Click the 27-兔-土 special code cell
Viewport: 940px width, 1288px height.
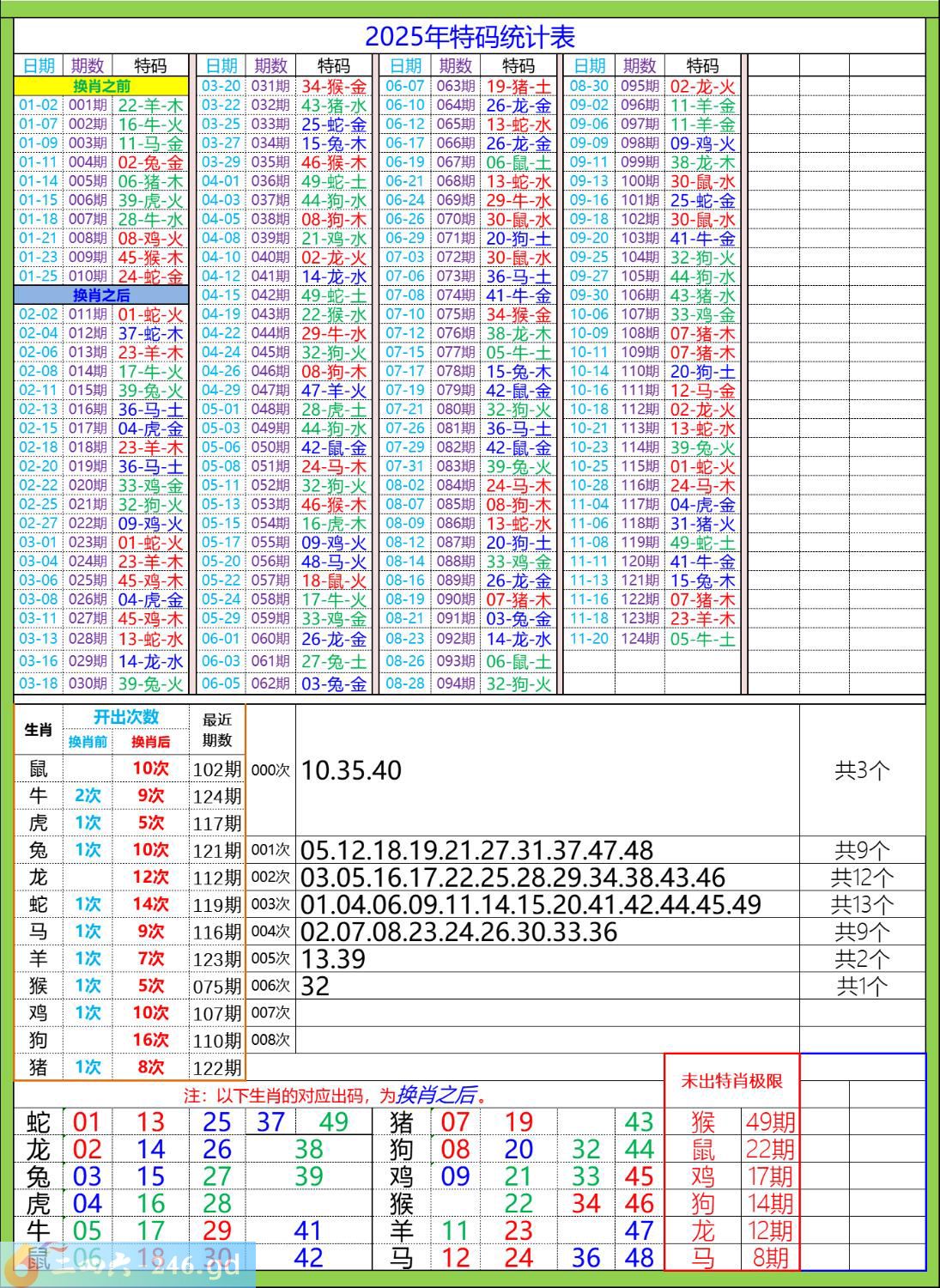pos(334,661)
